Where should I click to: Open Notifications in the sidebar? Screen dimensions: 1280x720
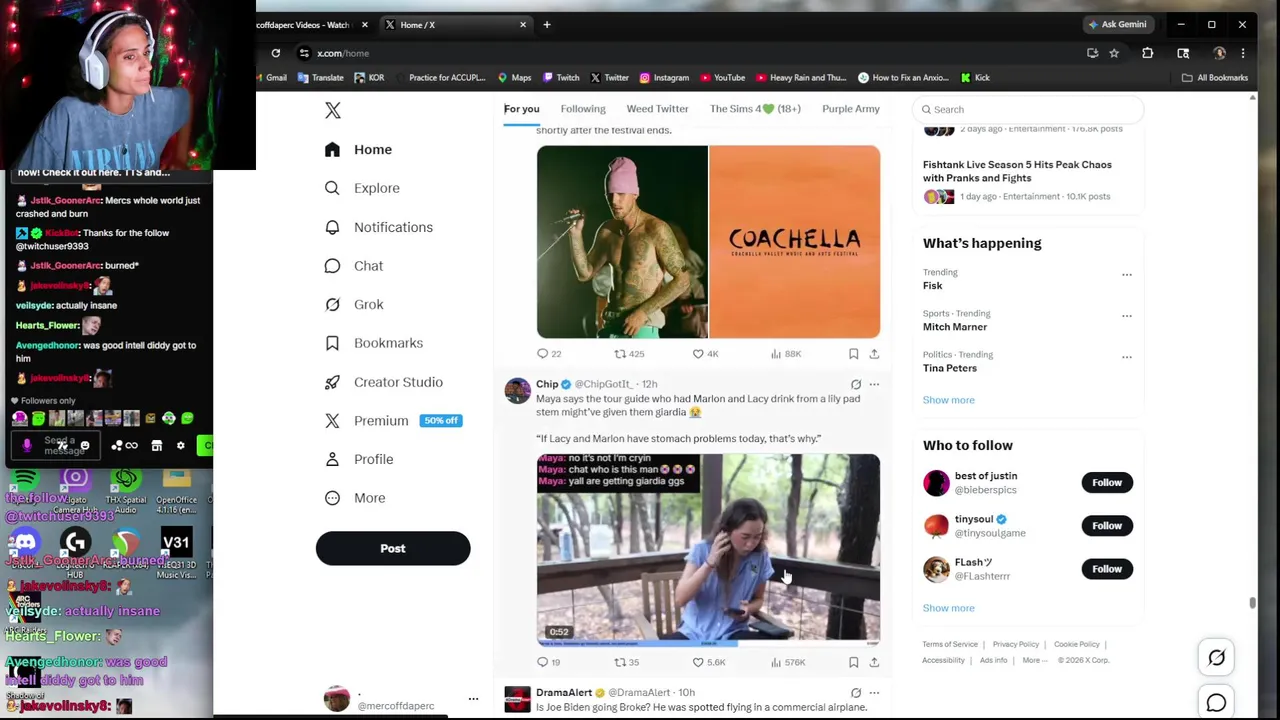point(379,227)
